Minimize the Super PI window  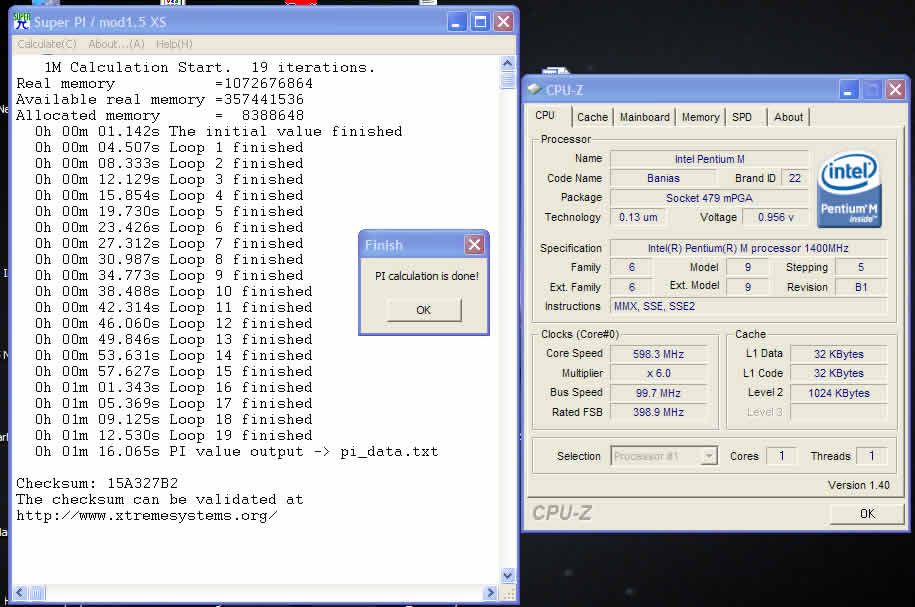pos(457,22)
